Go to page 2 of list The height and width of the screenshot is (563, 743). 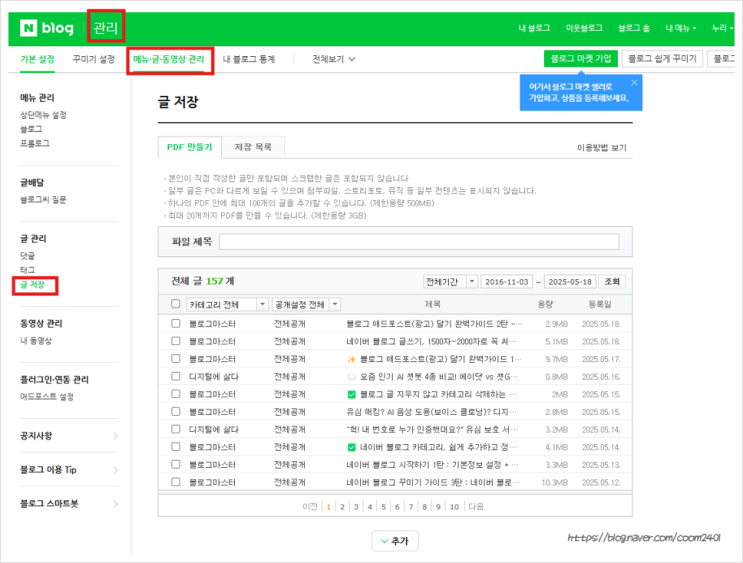(x=342, y=507)
